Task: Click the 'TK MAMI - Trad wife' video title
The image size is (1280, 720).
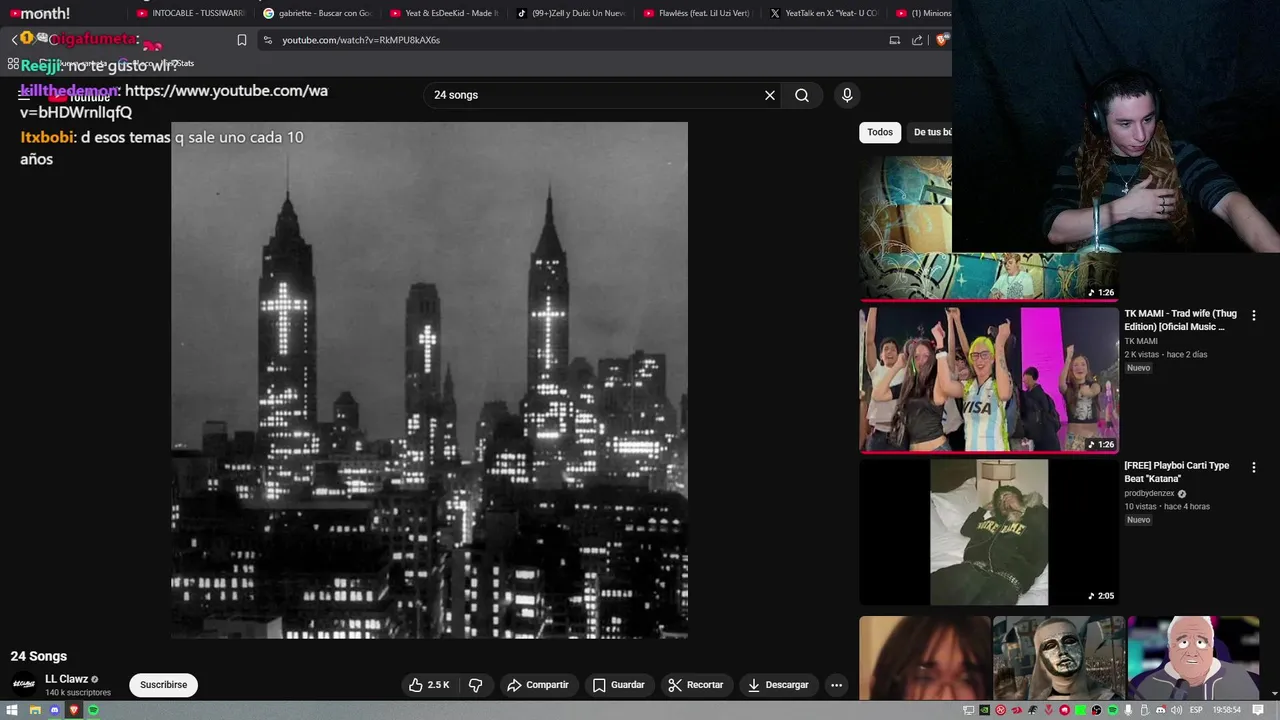Action: (x=1180, y=320)
